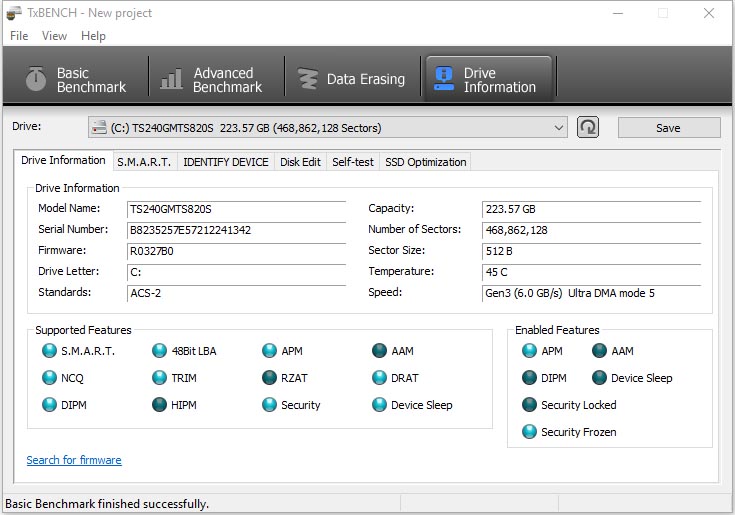Screen dimensions: 735x515
Task: Open the File menu
Action: pos(19,36)
